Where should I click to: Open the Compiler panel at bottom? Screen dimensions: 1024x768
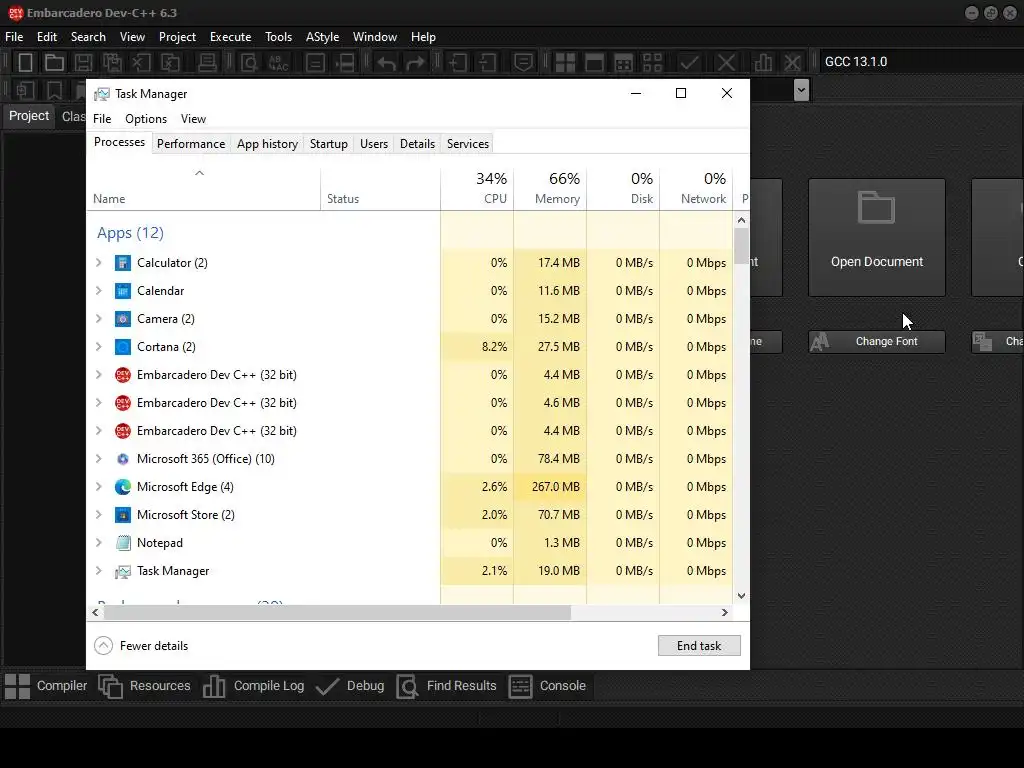click(46, 686)
